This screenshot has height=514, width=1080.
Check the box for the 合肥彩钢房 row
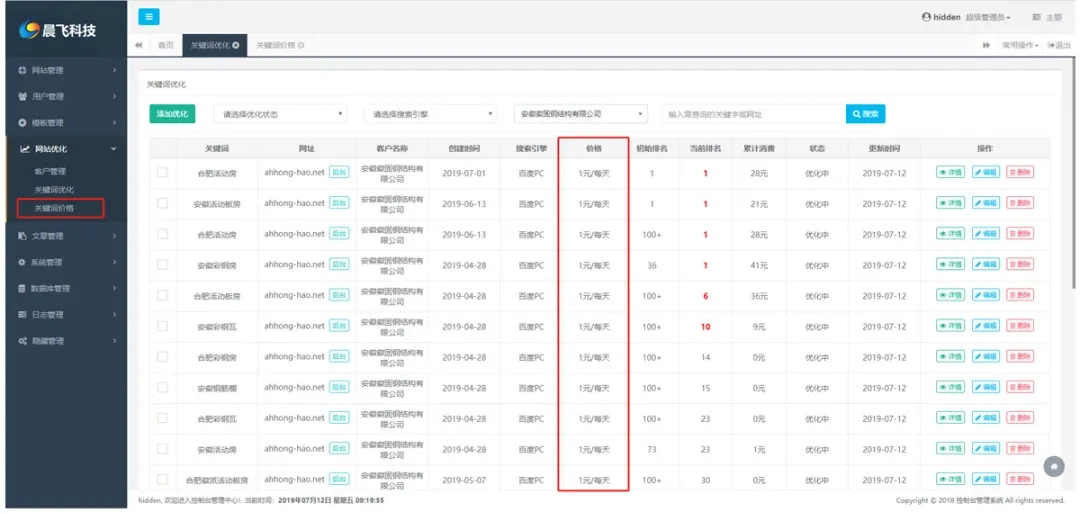click(x=163, y=356)
